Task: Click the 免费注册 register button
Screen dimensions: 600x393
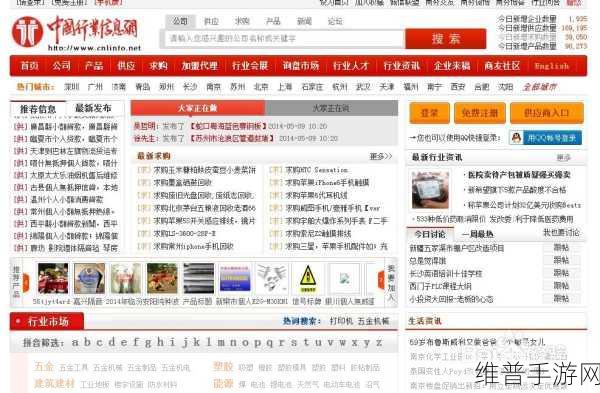Action: 480,113
